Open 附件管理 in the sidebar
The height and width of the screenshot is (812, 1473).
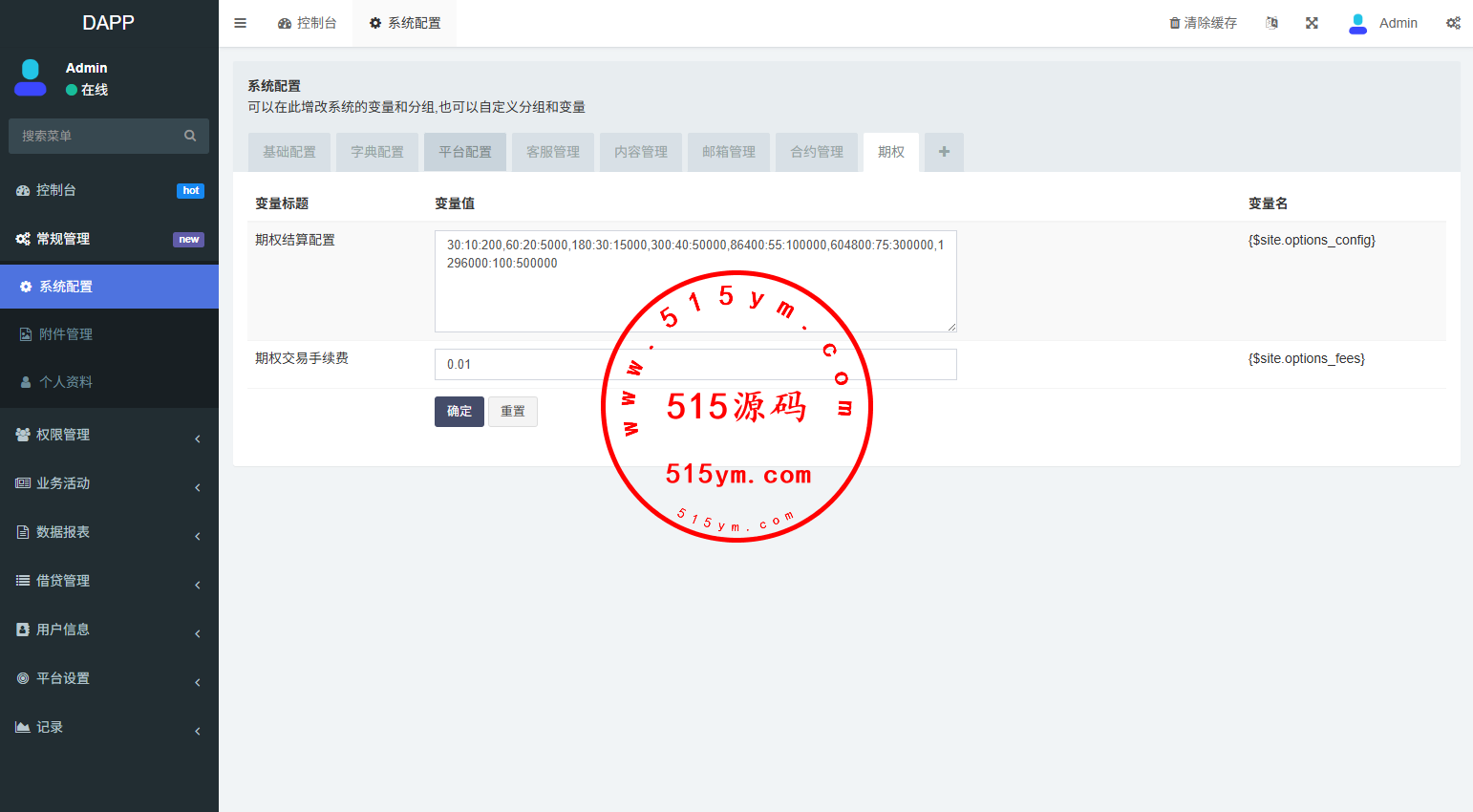(66, 334)
